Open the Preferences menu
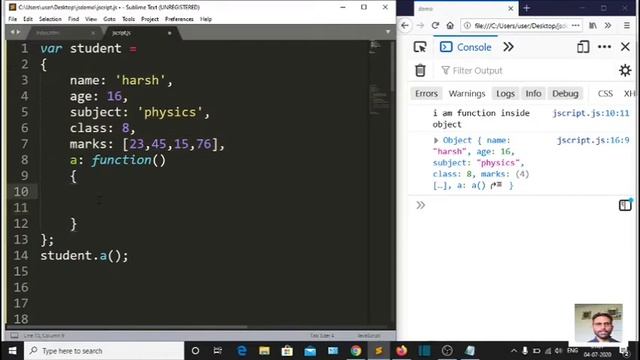Image resolution: width=640 pixels, height=360 pixels. click(x=179, y=19)
